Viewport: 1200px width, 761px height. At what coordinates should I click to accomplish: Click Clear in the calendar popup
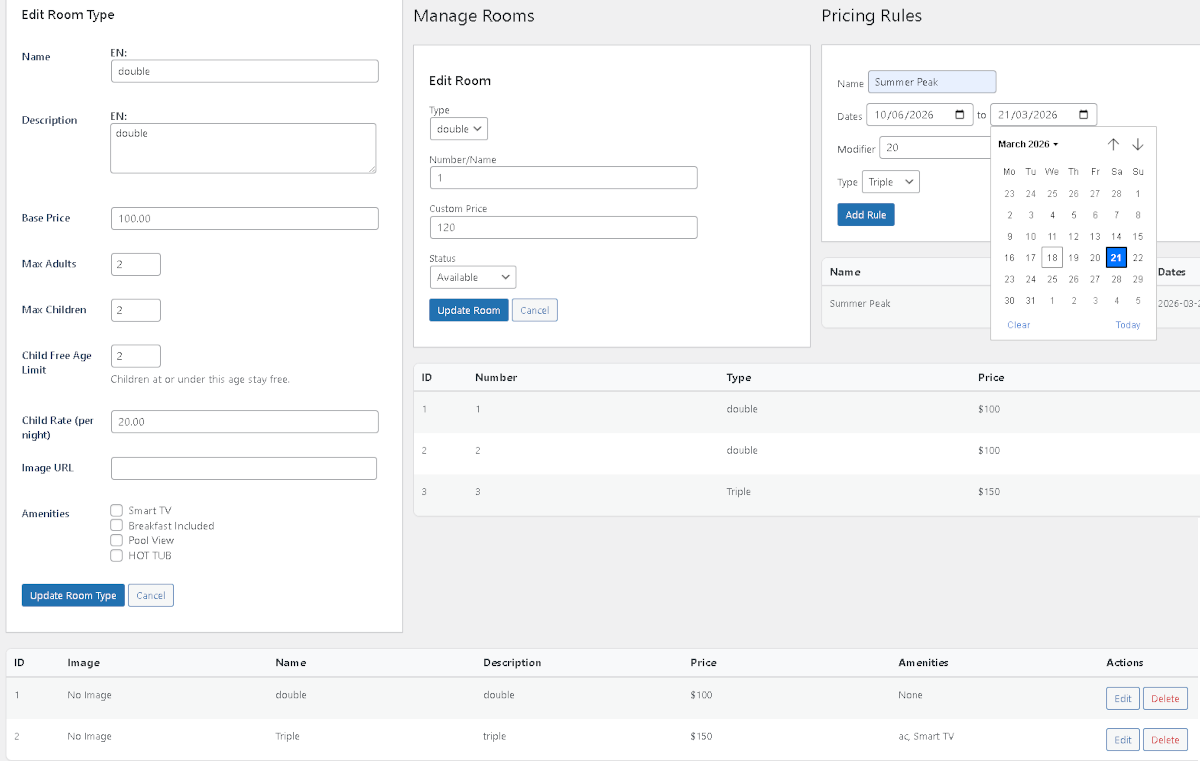click(x=1018, y=324)
